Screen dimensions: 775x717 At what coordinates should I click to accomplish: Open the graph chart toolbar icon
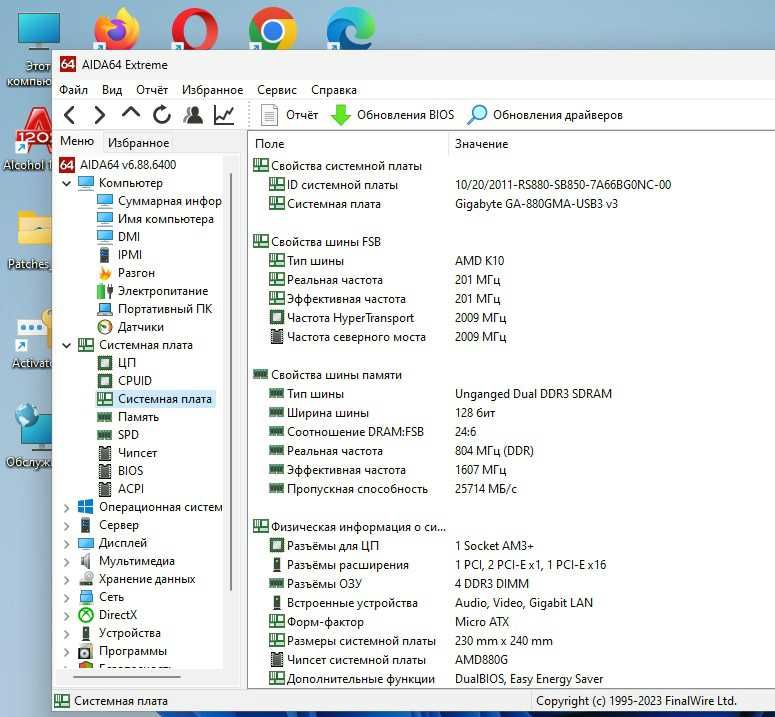click(224, 115)
